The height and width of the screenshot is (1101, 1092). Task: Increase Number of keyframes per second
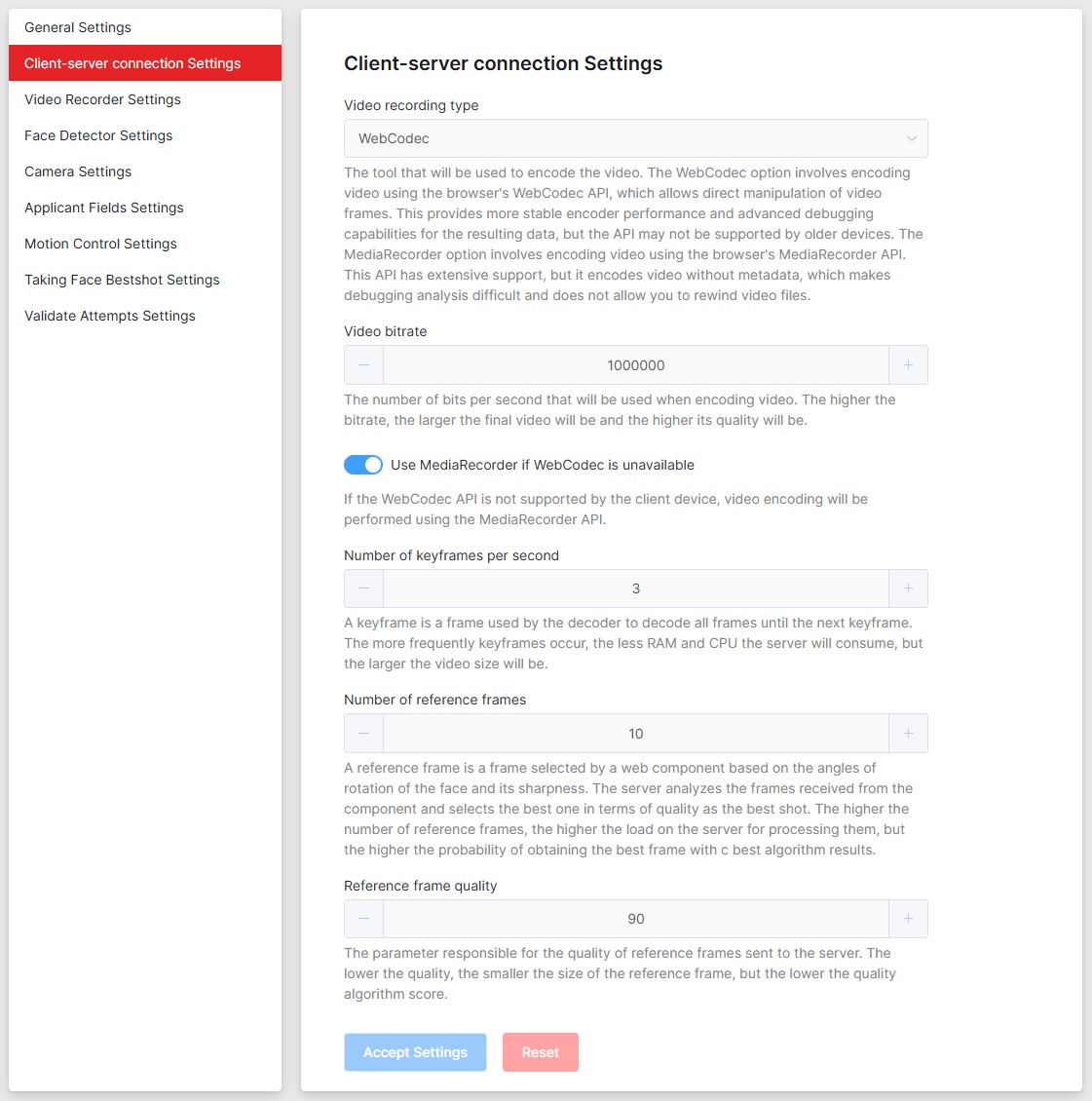[908, 588]
